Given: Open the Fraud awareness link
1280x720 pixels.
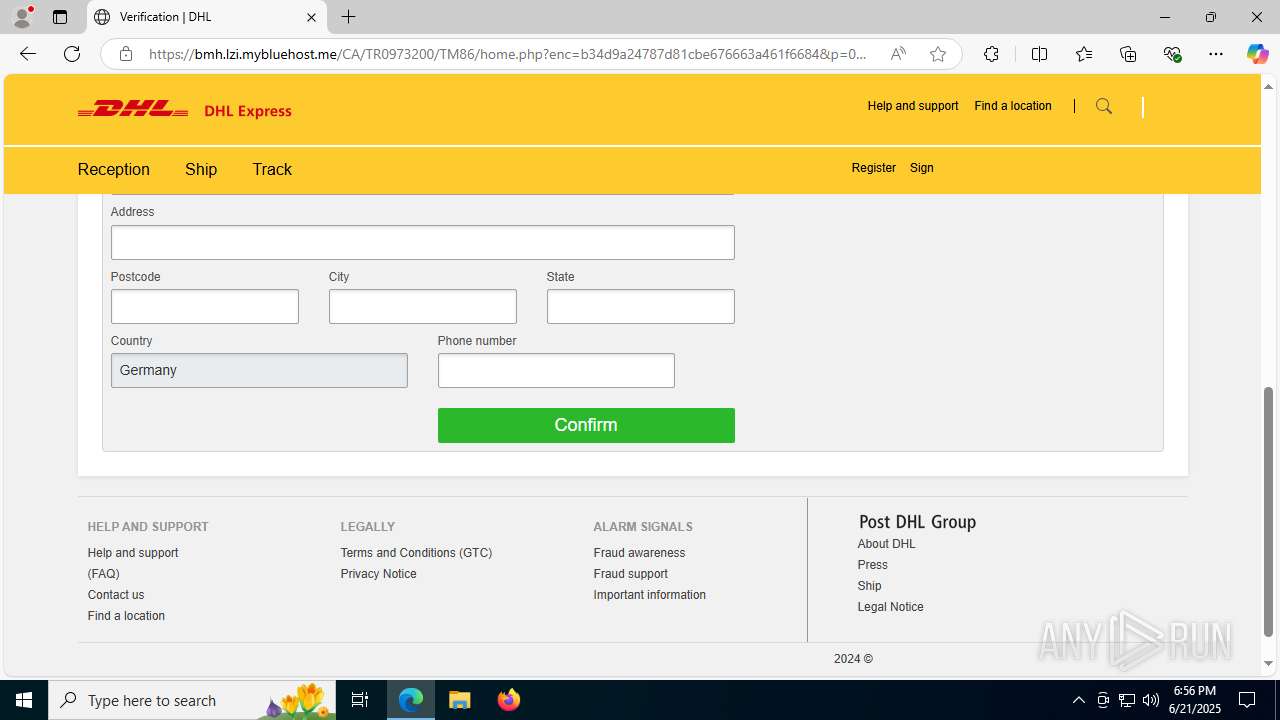Looking at the screenshot, I should coord(639,553).
